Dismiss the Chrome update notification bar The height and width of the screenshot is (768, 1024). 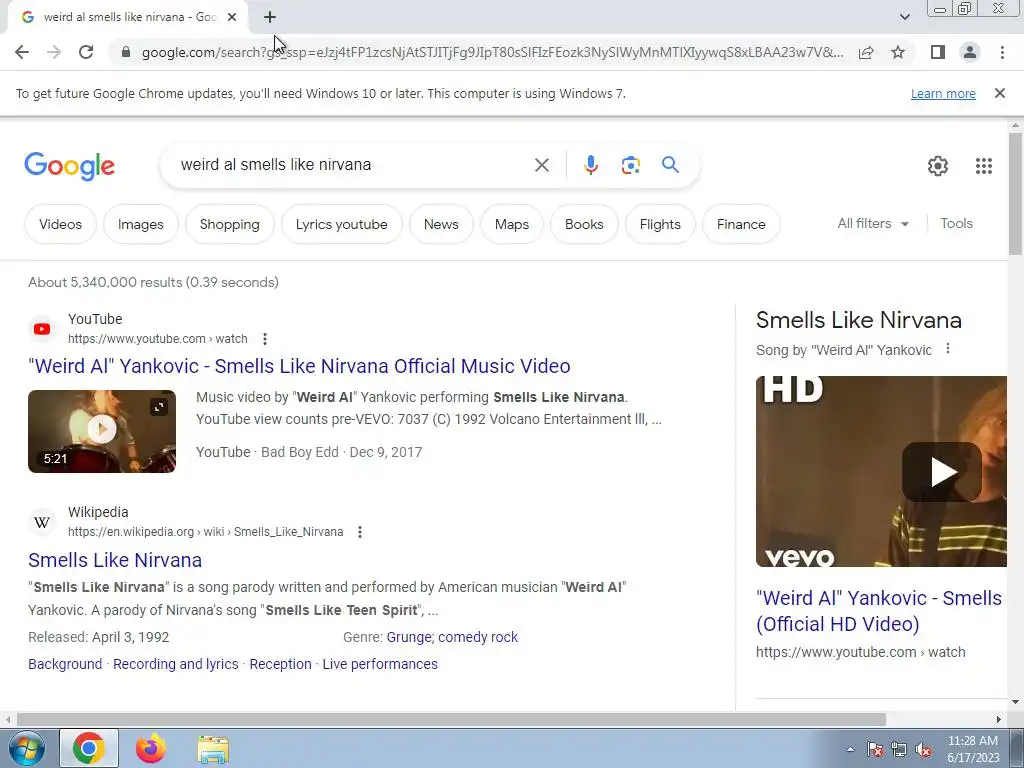[999, 93]
